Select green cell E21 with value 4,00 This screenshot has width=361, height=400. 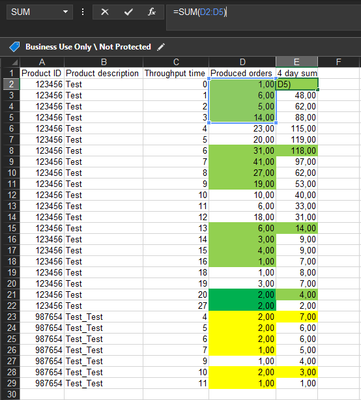tap(297, 295)
